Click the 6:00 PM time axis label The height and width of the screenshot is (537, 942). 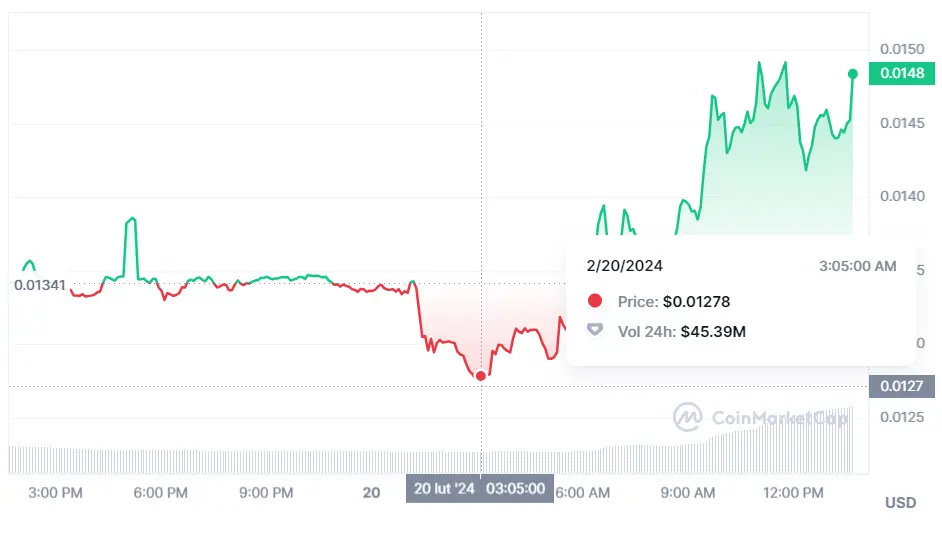coord(161,493)
